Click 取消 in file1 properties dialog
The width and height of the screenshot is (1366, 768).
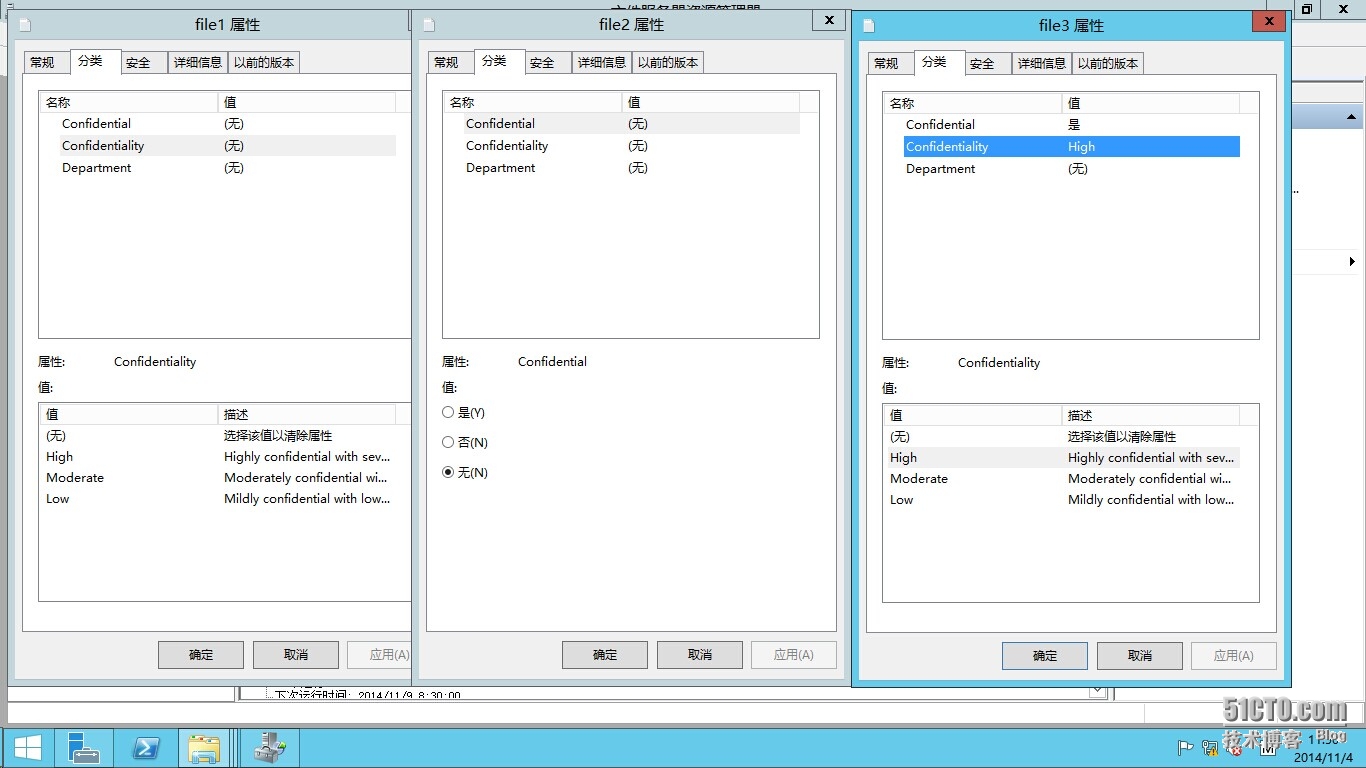tap(296, 655)
